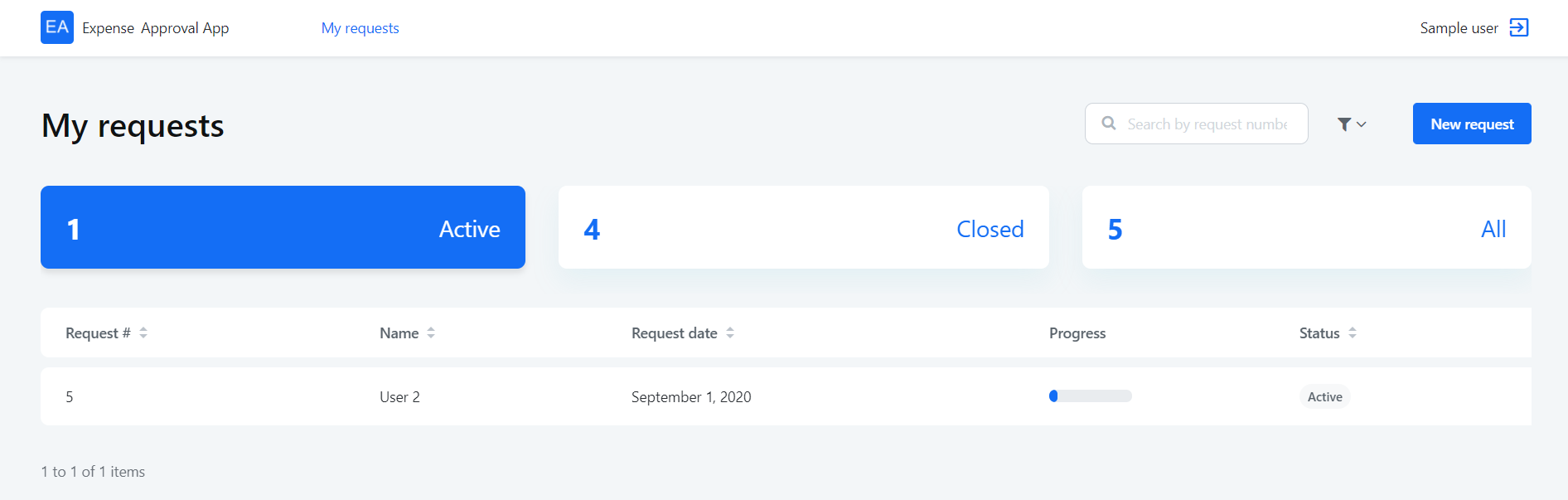The image size is (1568, 500).
Task: Open the My requests navigation link
Action: click(360, 28)
